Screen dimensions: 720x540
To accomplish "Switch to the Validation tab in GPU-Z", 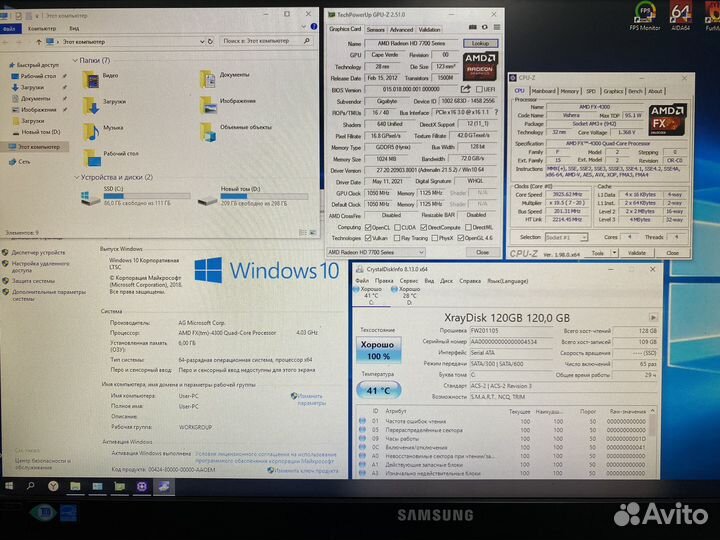I will 429,29.
